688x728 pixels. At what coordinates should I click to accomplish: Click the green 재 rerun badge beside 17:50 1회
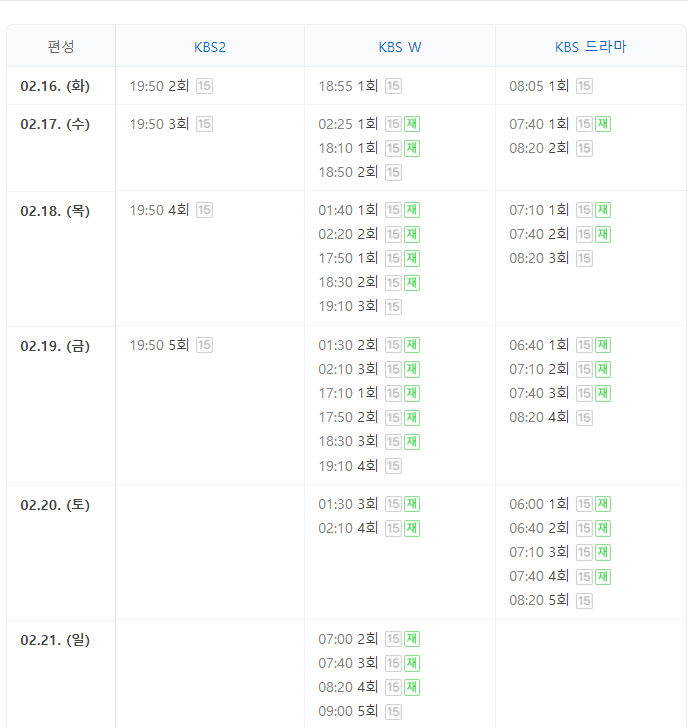[412, 258]
